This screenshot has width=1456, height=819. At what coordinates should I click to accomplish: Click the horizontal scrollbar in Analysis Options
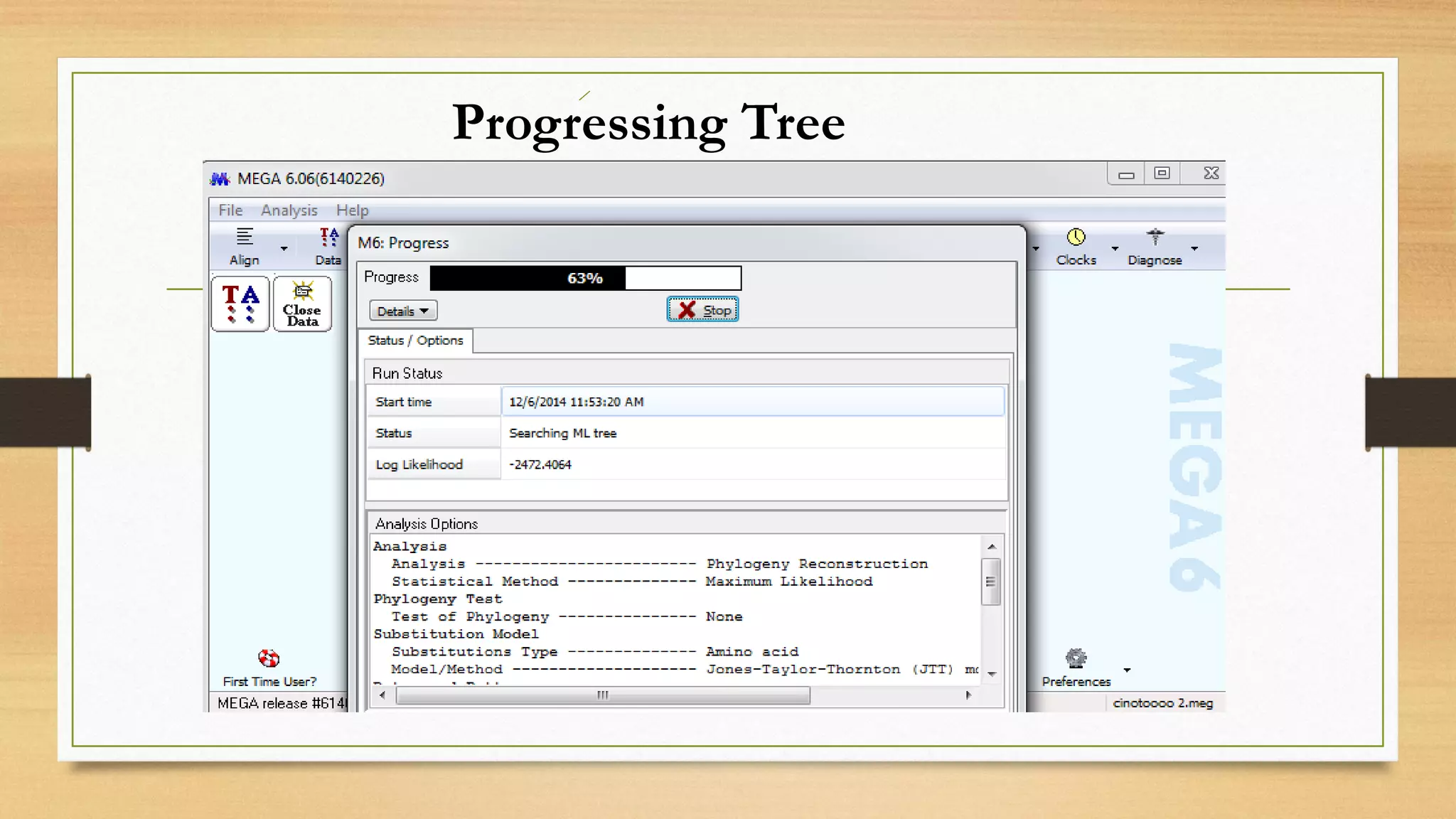602,695
